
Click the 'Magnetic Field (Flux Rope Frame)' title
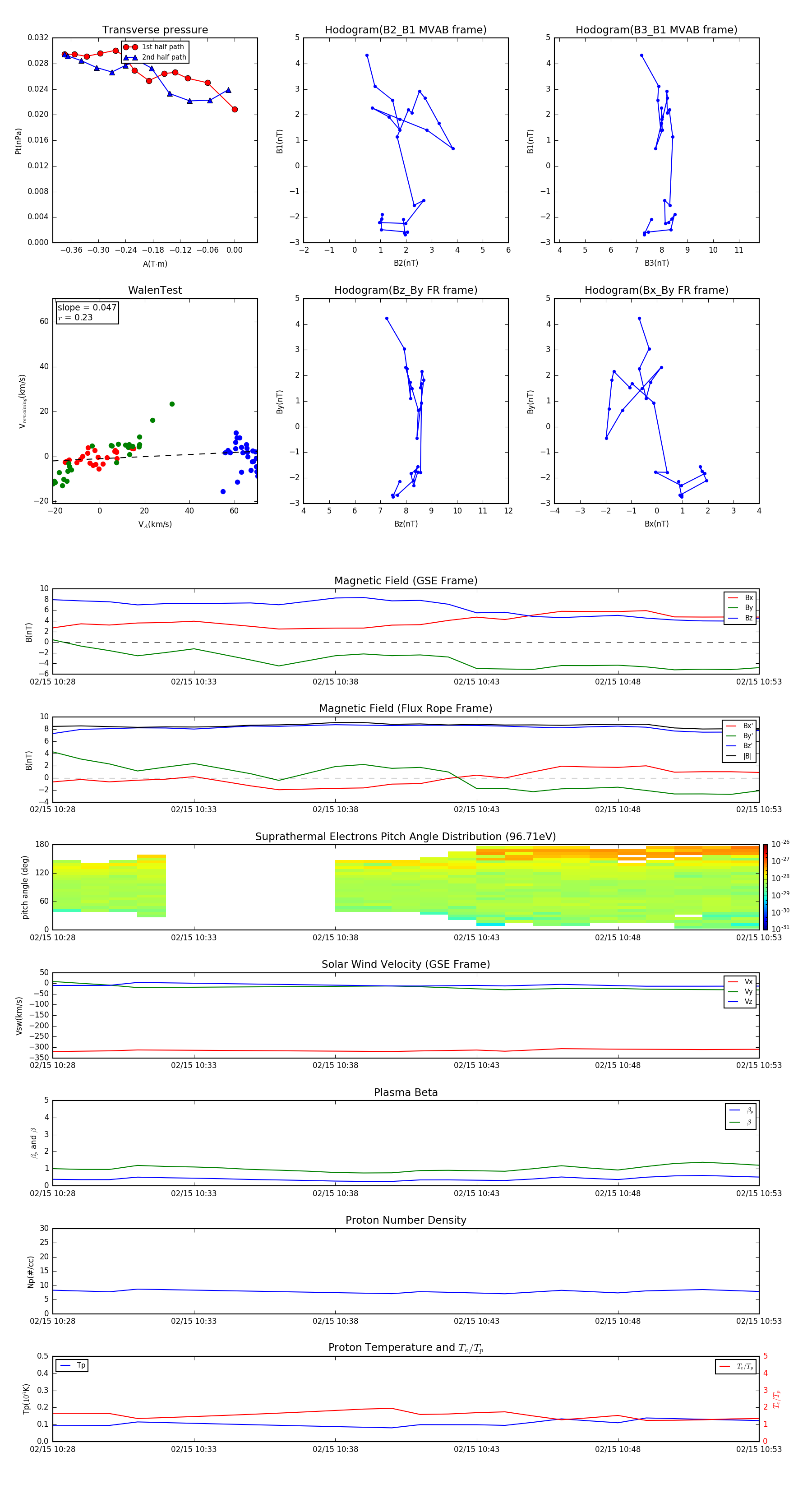click(x=406, y=709)
